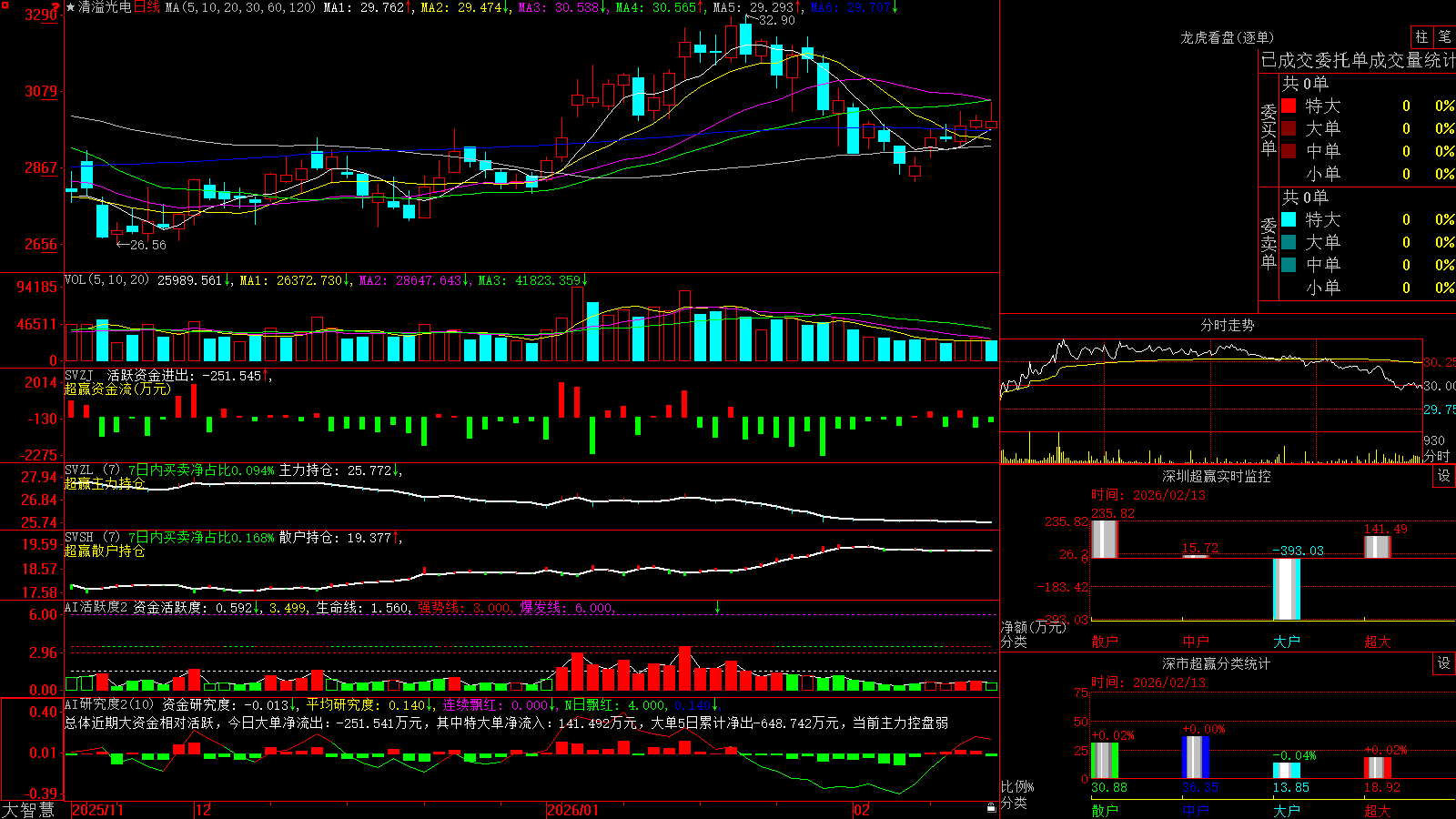Click the -393.03 大户 bar in 实时监控
This screenshot has height=819, width=1456.
[x=1287, y=589]
